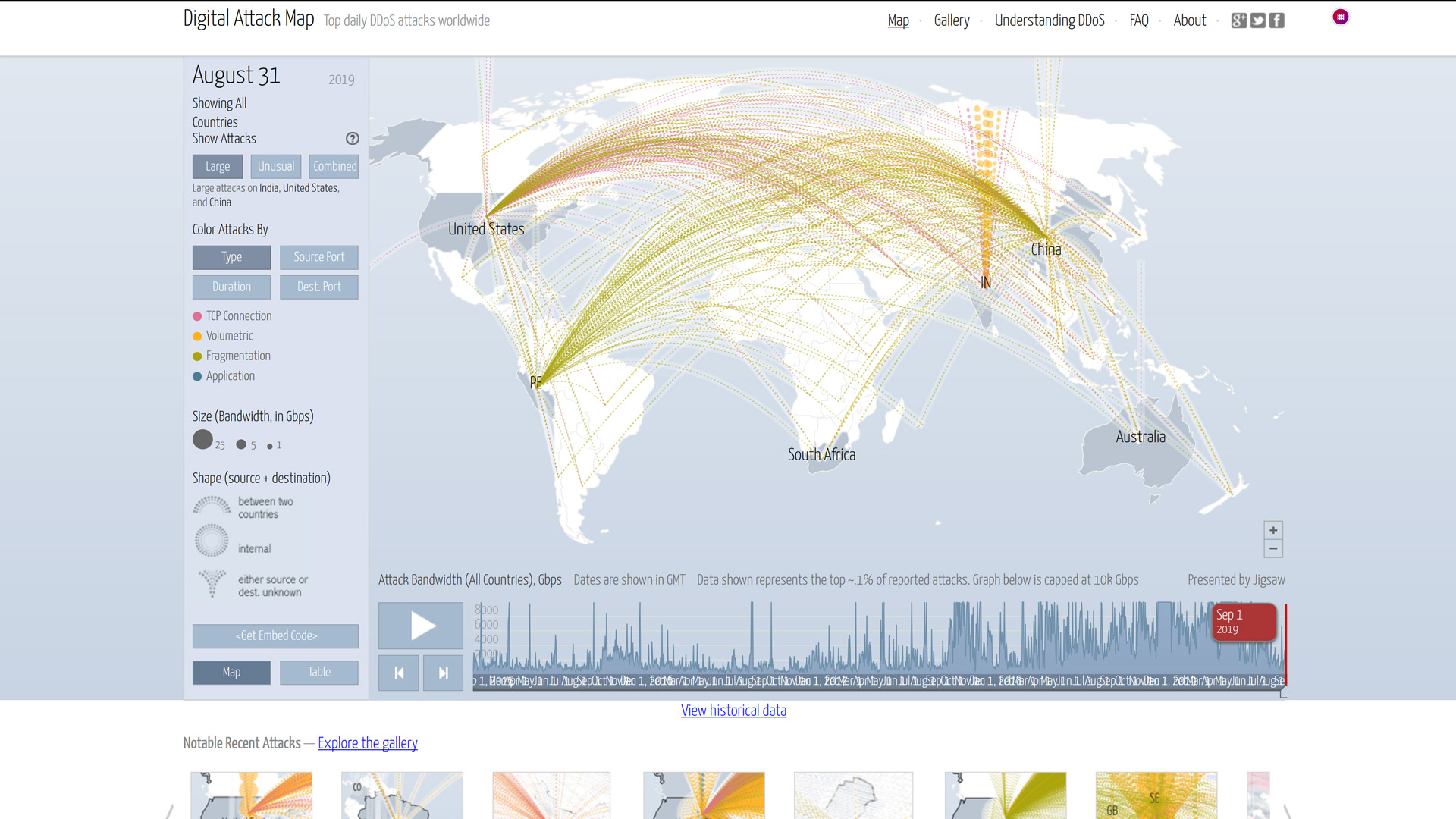Click the 25 Gbps size legend circle
The image size is (1456, 819).
click(202, 439)
